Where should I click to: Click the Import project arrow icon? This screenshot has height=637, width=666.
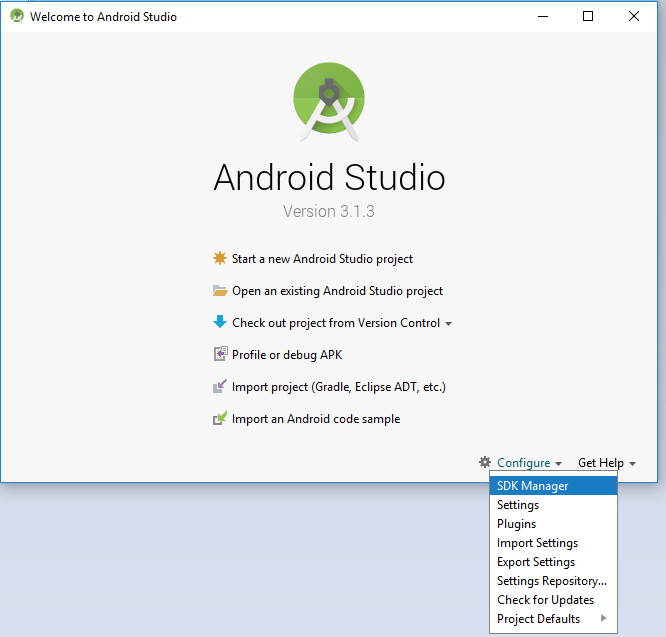coord(220,386)
